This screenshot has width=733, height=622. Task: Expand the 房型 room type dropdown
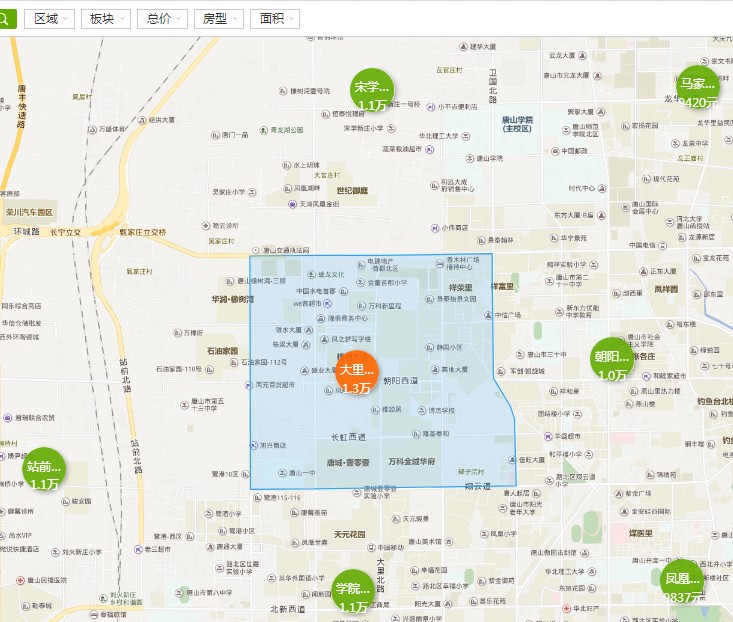tap(221, 19)
